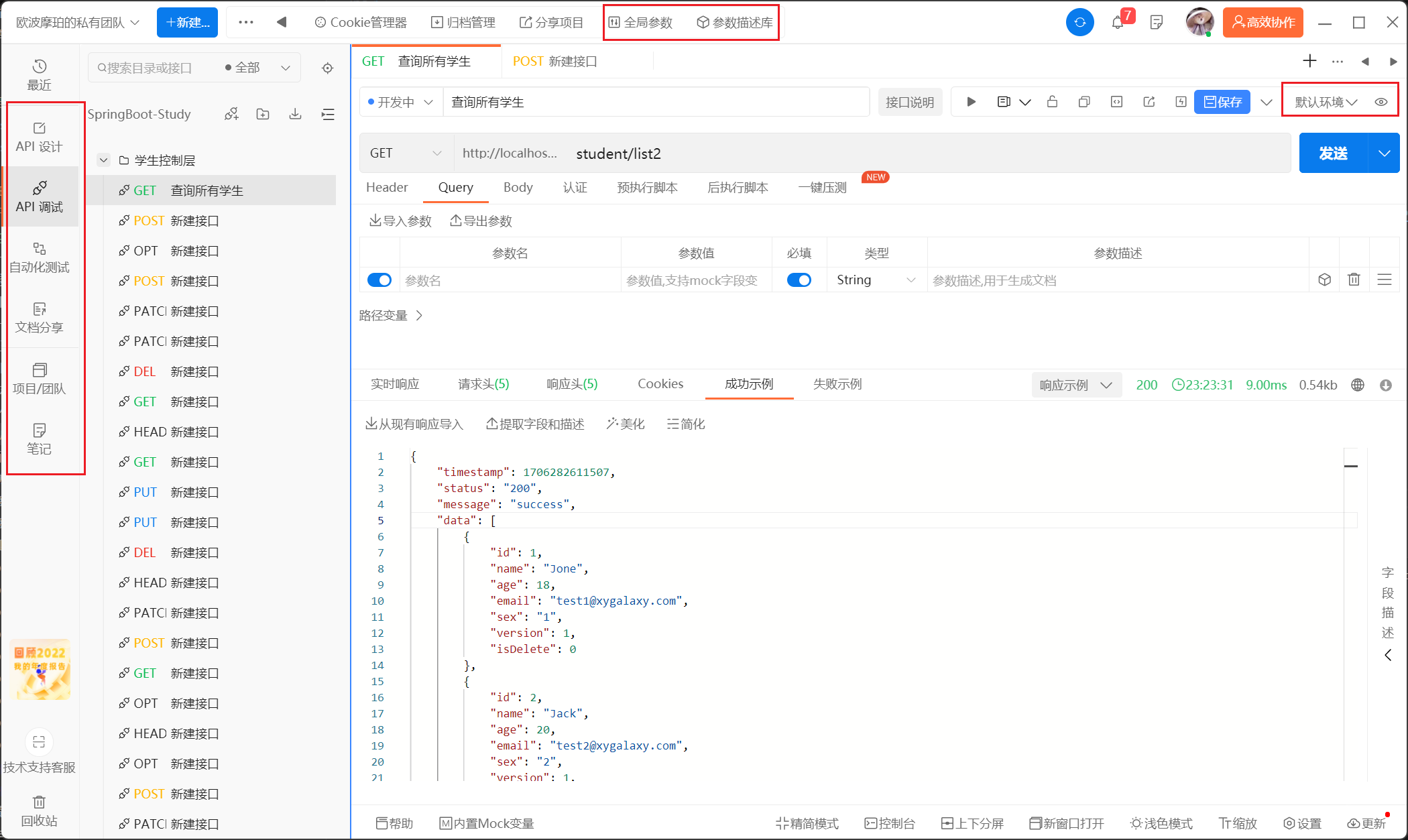Open the 失败示例 response tab
Image resolution: width=1408 pixels, height=840 pixels.
837,383
